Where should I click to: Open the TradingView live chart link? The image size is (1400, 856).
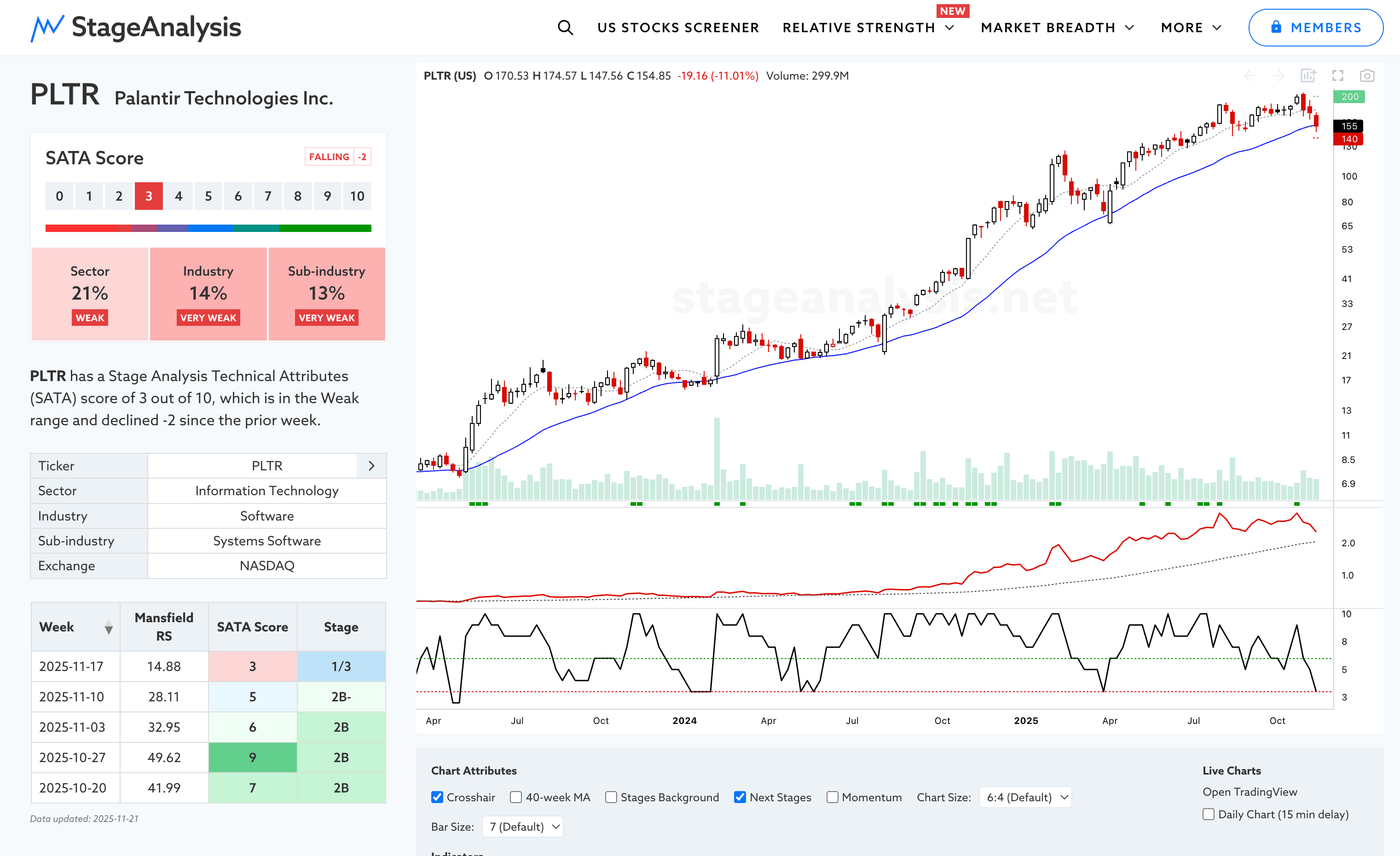coord(1250,792)
